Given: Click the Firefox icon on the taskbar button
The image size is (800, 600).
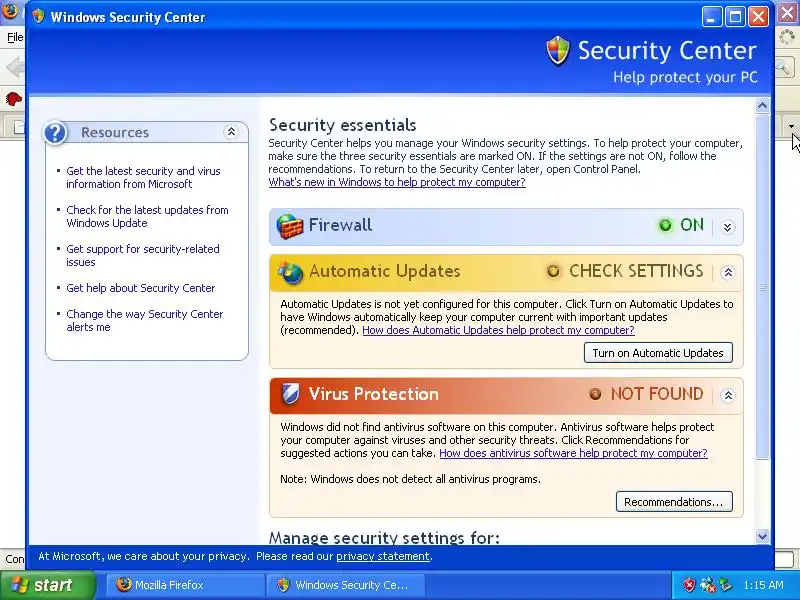Looking at the screenshot, I should click(123, 585).
